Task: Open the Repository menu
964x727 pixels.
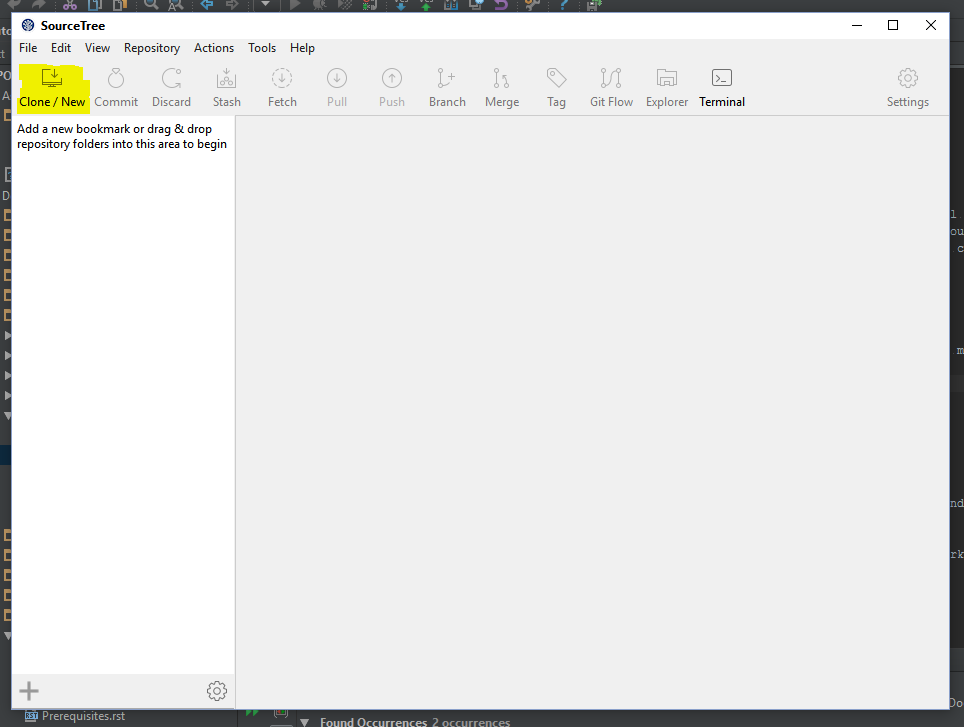Action: point(152,48)
